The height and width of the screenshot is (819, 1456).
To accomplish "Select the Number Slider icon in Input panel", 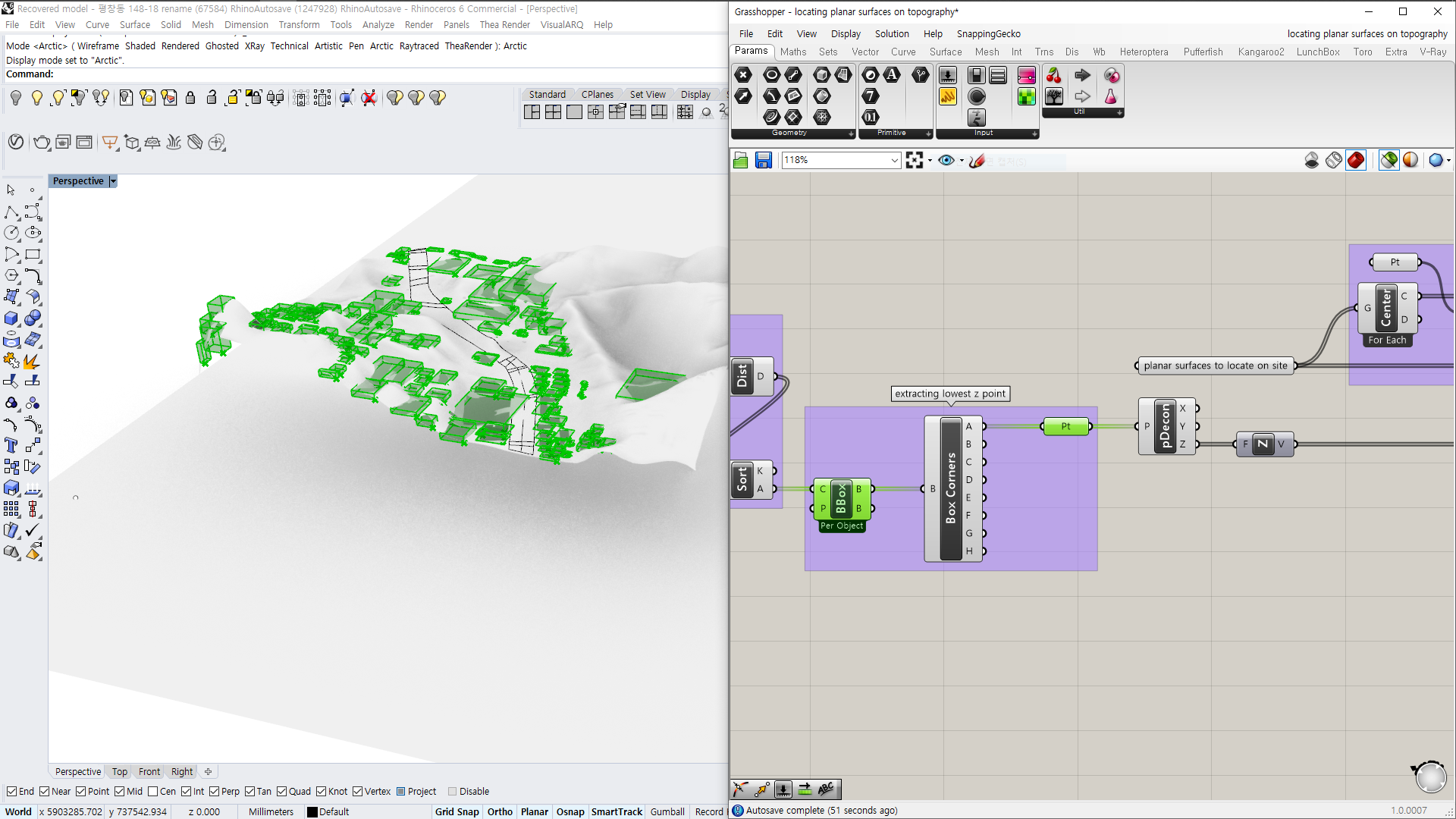I will [x=948, y=75].
